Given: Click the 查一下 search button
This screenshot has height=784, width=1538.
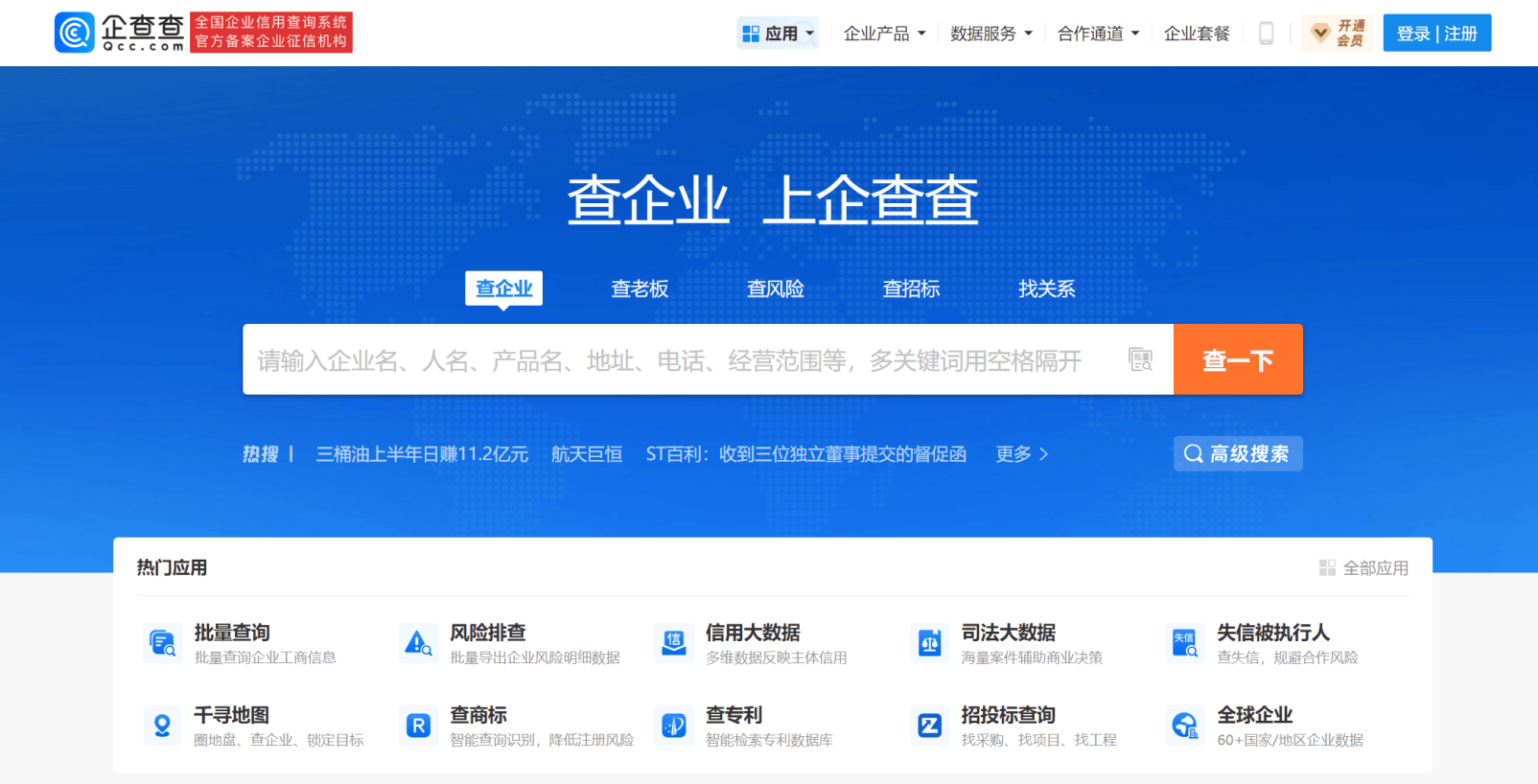Looking at the screenshot, I should coord(1238,359).
